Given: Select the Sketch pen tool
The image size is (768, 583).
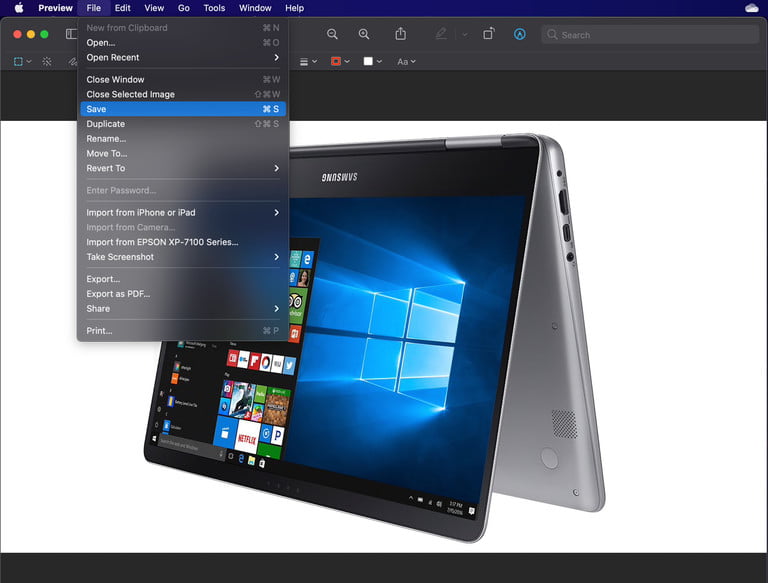Looking at the screenshot, I should click(x=72, y=62).
